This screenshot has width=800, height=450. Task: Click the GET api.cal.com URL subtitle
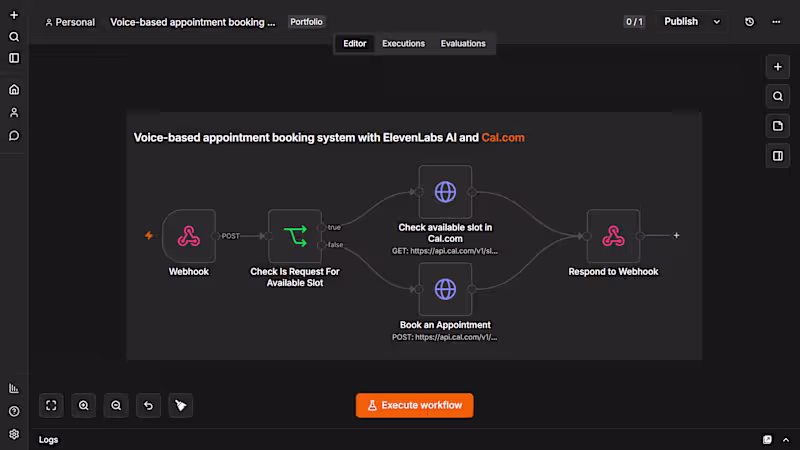click(444, 251)
